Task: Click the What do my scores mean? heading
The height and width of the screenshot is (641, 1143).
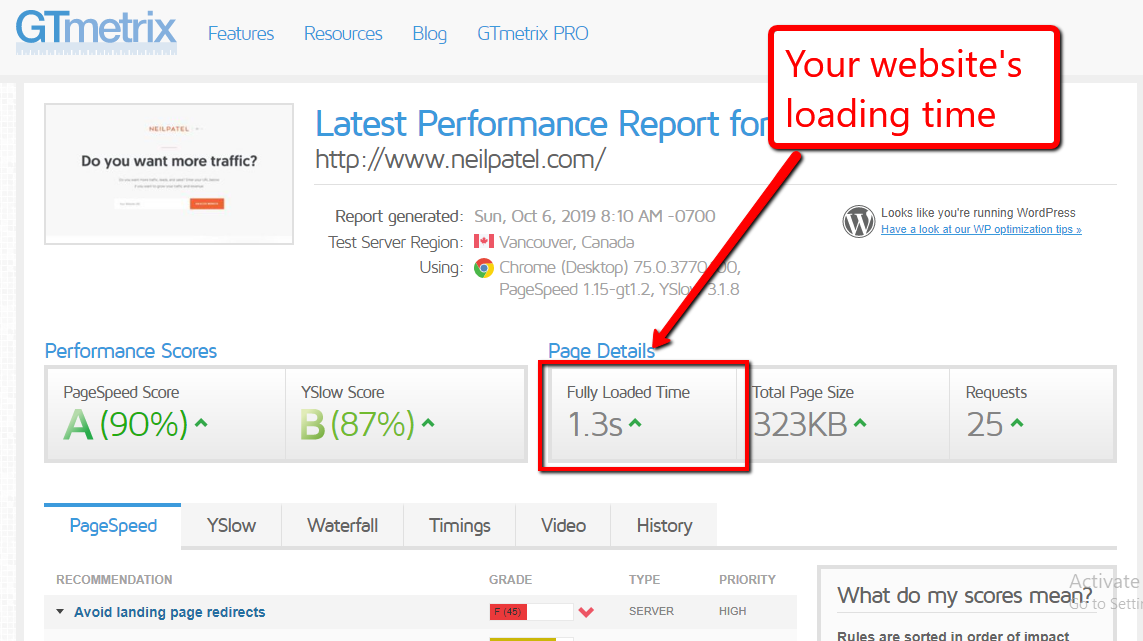Action: [964, 596]
